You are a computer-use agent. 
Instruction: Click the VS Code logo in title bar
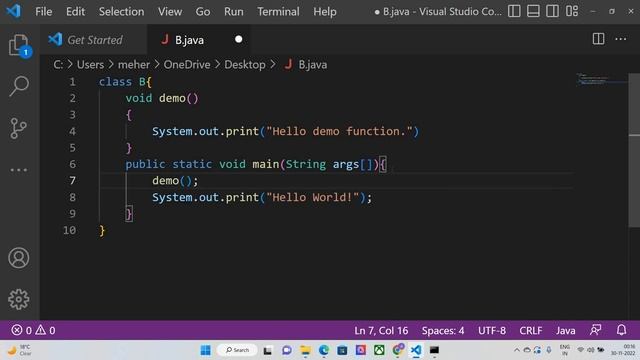pyautogui.click(x=13, y=11)
